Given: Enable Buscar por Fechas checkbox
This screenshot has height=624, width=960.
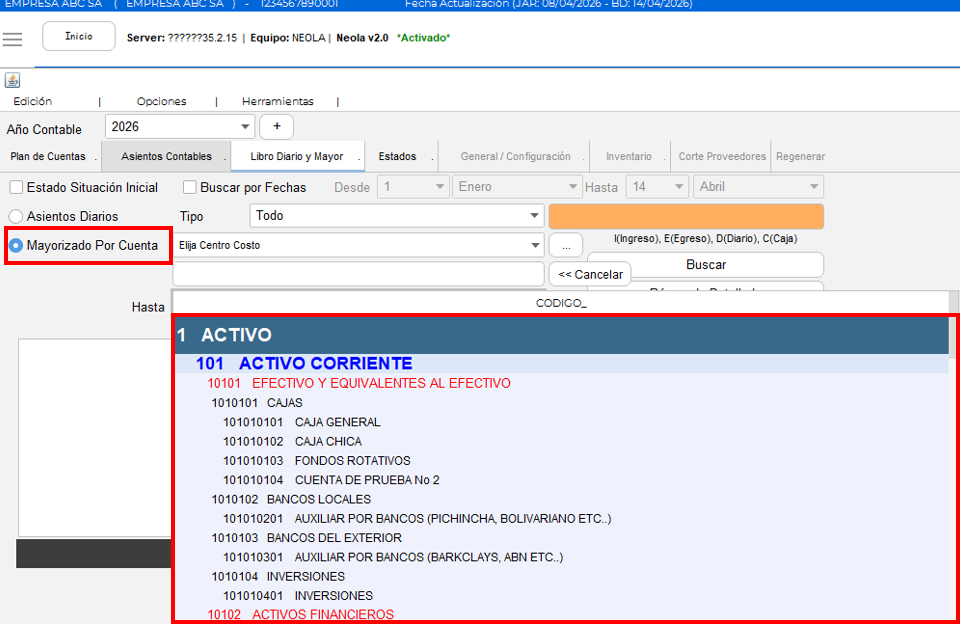Looking at the screenshot, I should pos(190,187).
